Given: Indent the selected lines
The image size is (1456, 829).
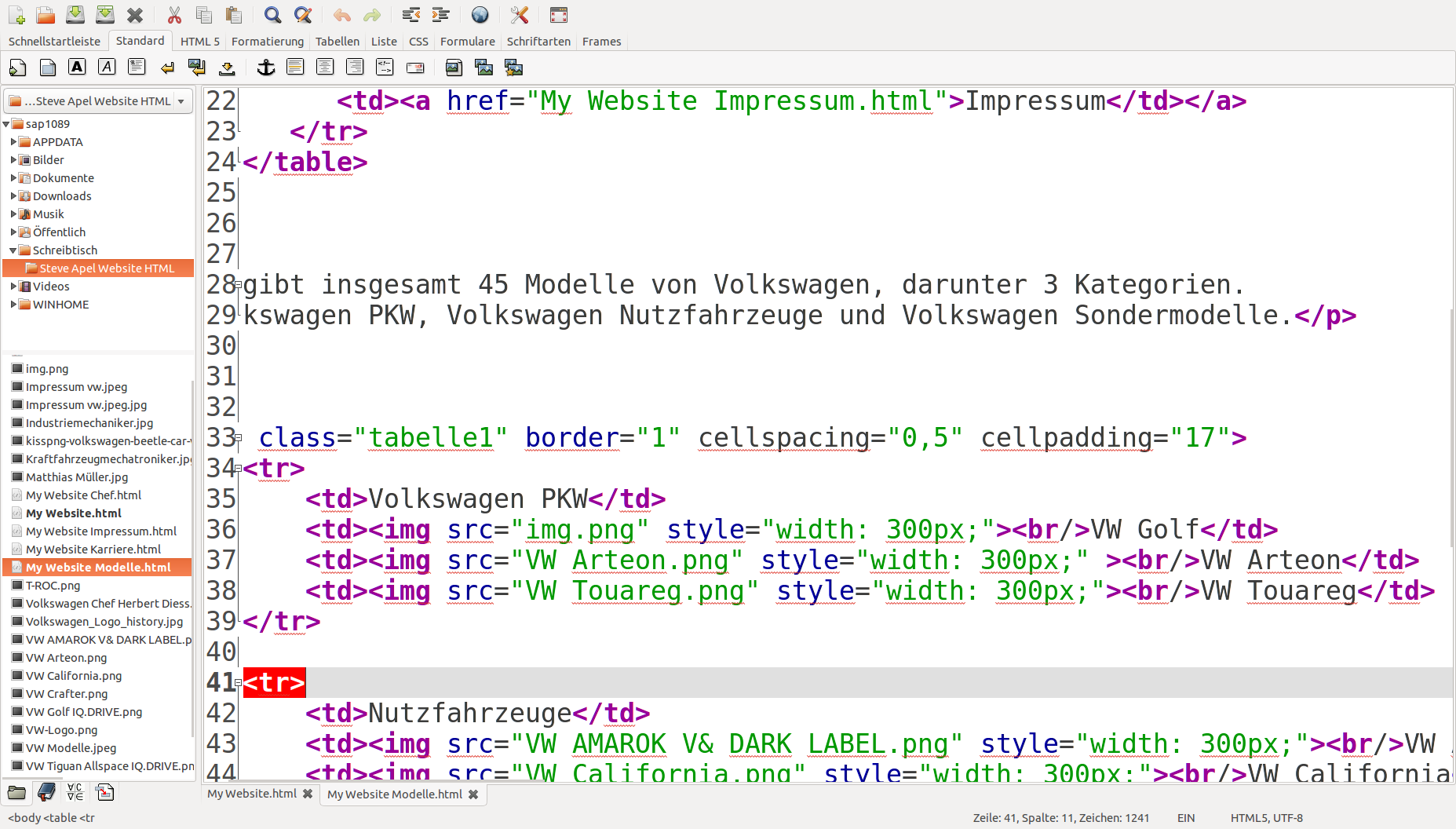Looking at the screenshot, I should [x=440, y=15].
